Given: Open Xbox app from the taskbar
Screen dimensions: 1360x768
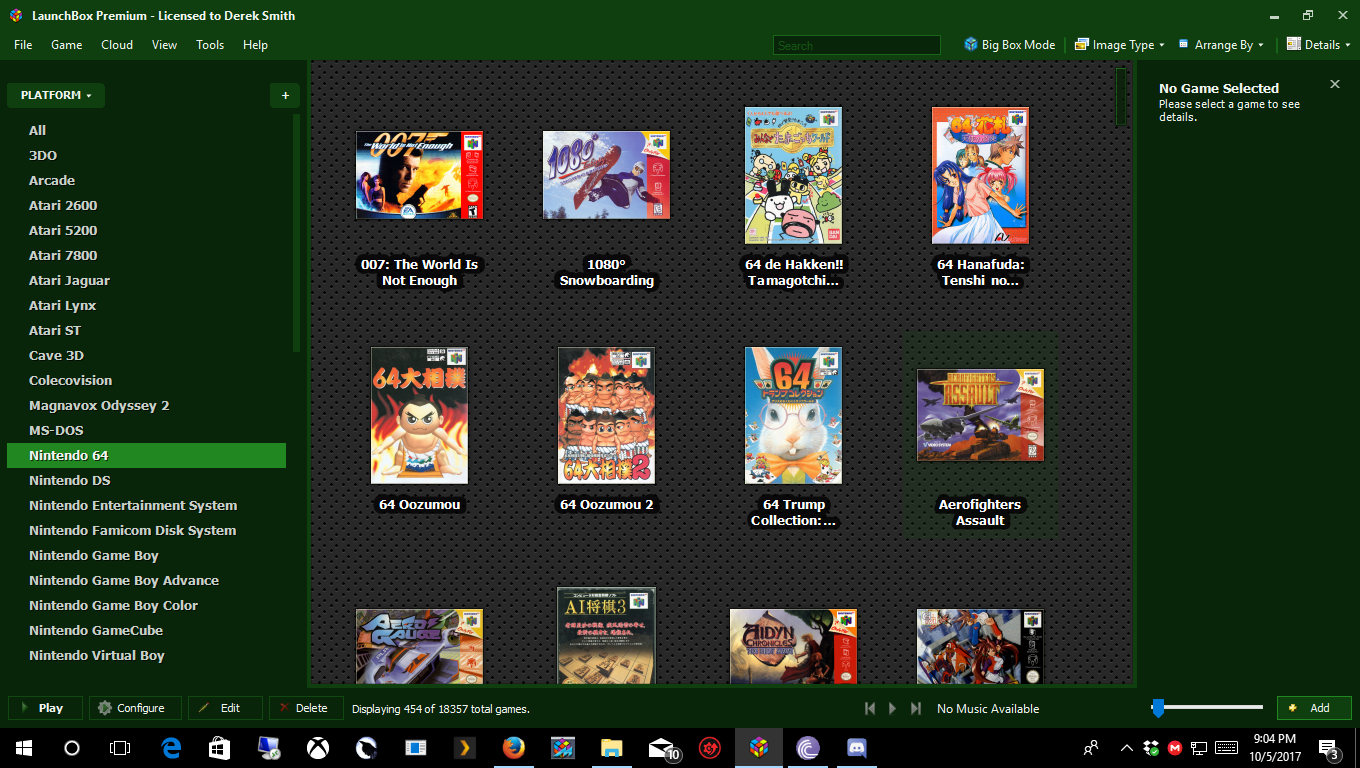Looking at the screenshot, I should [318, 747].
